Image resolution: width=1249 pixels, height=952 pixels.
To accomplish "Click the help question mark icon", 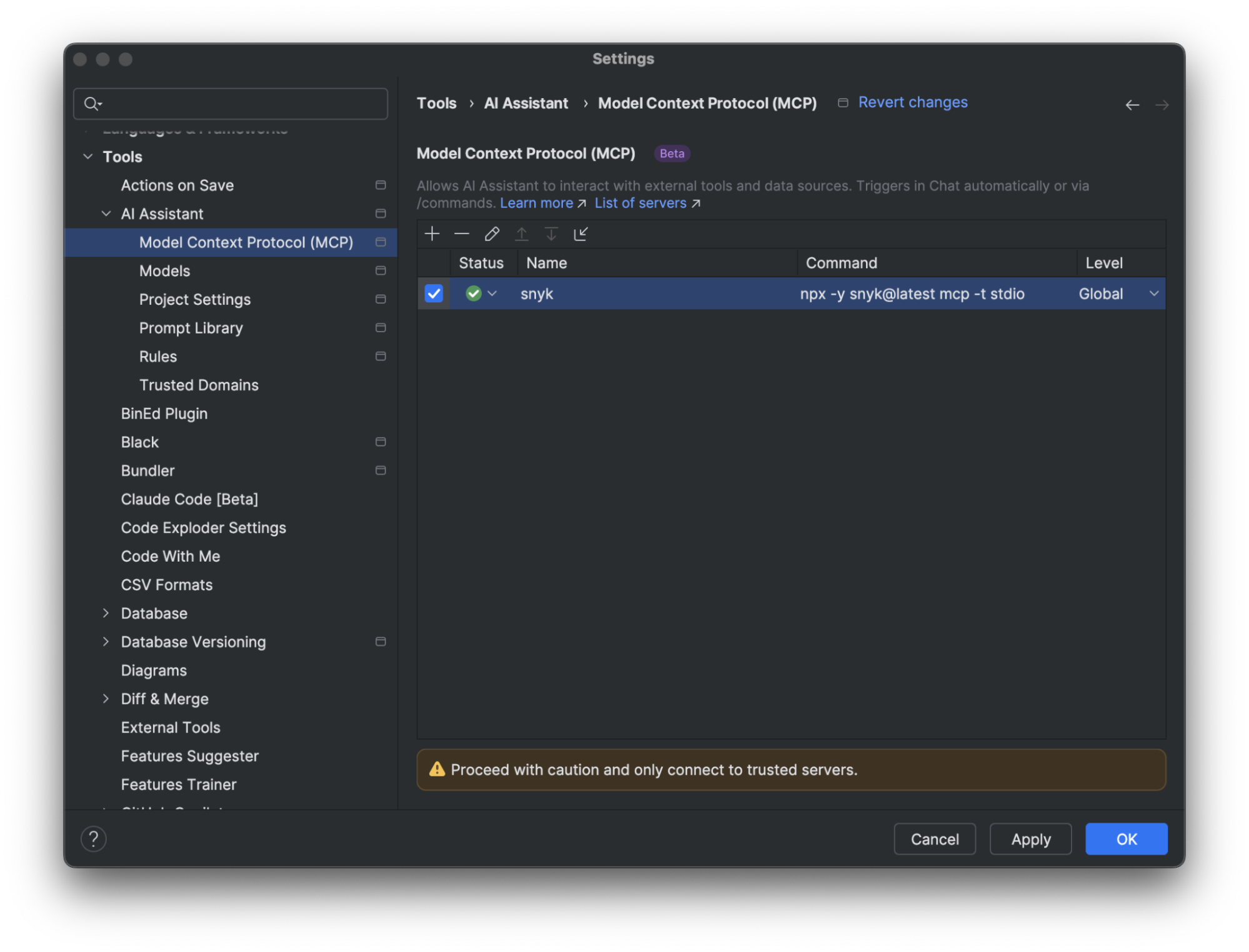I will pyautogui.click(x=94, y=839).
